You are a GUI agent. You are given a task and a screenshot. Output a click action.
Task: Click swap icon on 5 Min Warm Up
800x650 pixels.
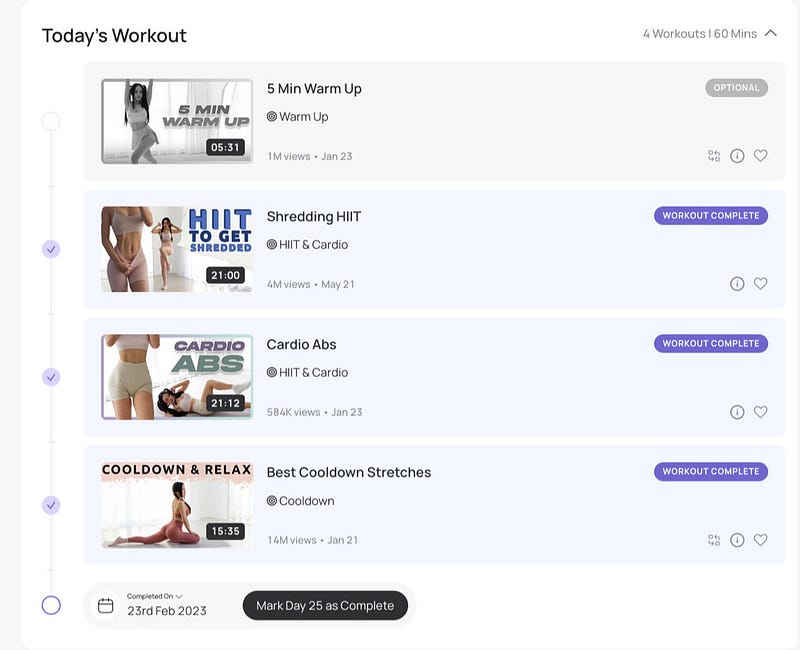point(714,156)
